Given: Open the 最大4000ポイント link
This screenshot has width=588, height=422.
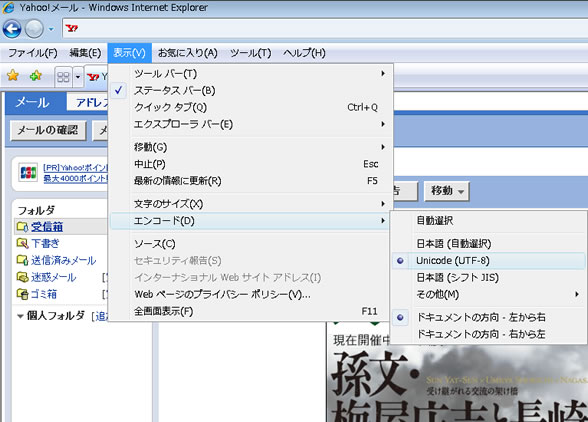Looking at the screenshot, I should pos(75,178).
